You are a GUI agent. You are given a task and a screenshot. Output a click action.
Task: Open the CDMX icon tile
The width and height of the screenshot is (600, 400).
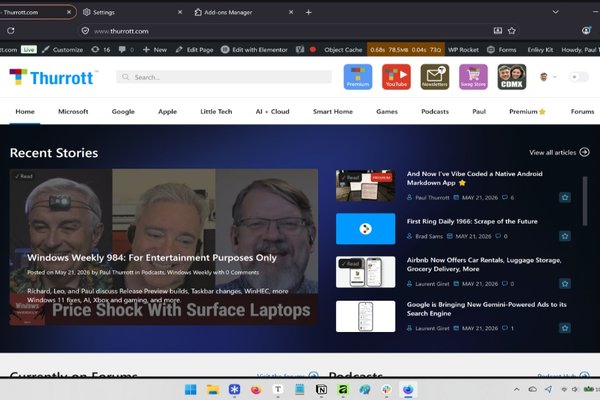(512, 77)
